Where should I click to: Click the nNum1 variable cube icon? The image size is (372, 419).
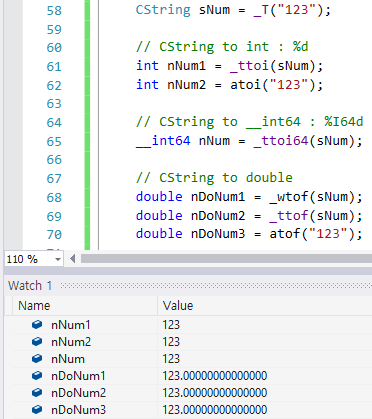pos(37,324)
